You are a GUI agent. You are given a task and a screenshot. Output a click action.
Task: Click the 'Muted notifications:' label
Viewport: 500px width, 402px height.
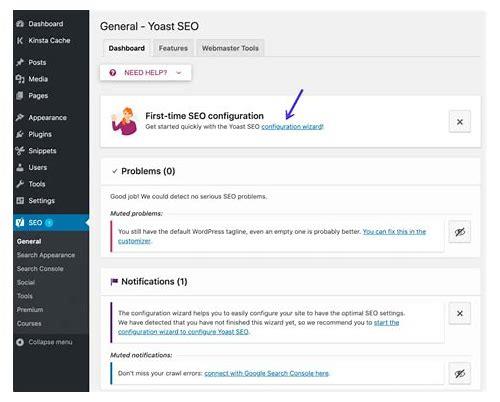tap(141, 355)
